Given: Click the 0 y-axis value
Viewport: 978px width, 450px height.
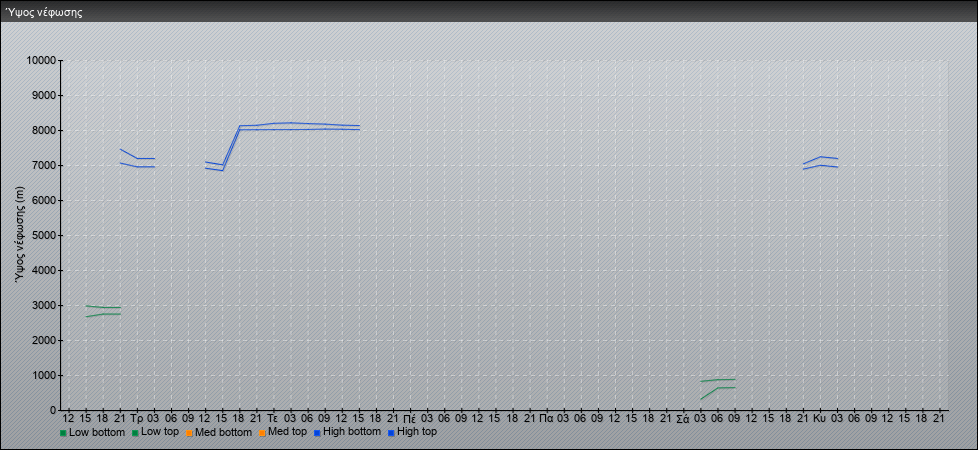Looking at the screenshot, I should click(x=54, y=410).
